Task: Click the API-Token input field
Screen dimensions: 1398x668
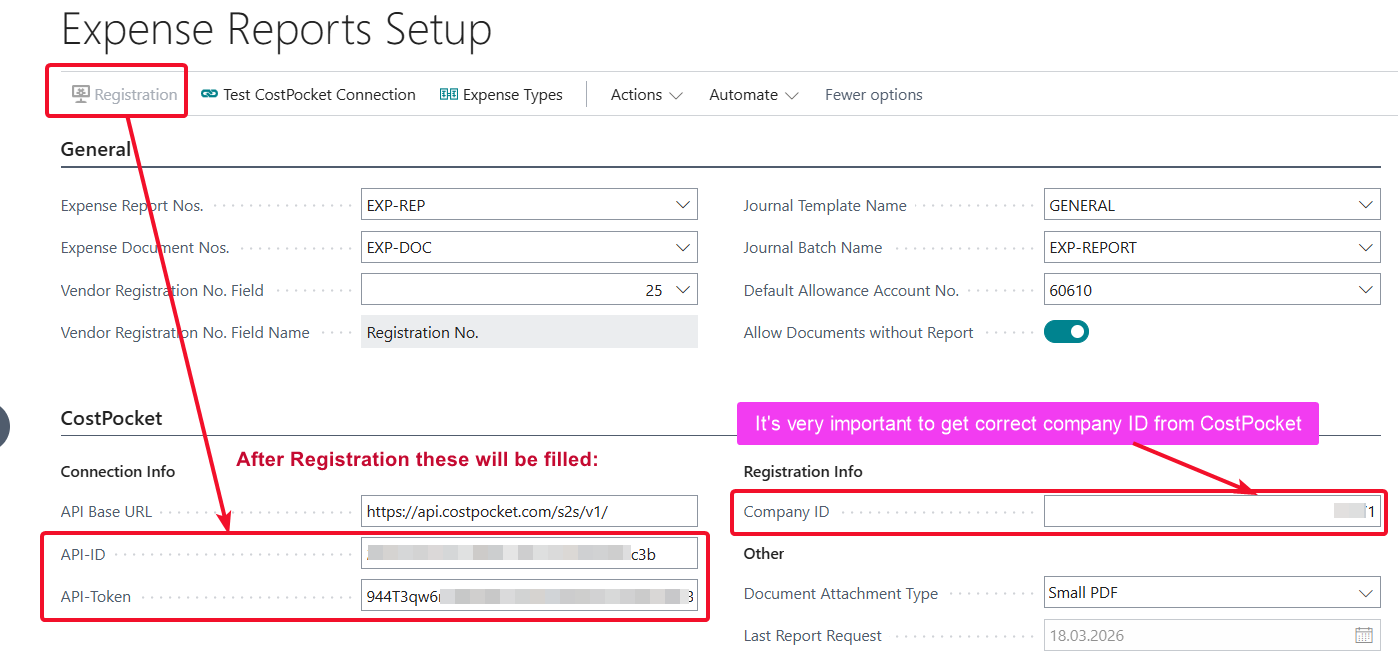Action: 529,596
